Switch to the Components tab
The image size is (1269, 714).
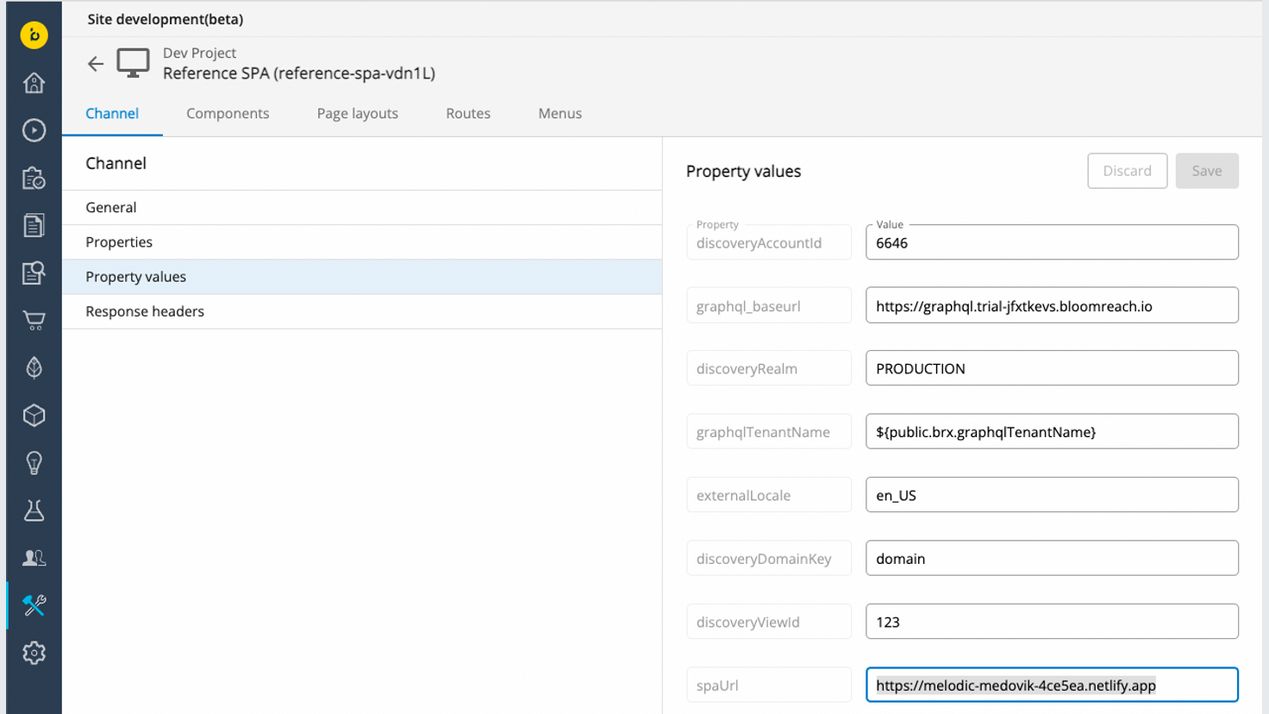(x=228, y=113)
